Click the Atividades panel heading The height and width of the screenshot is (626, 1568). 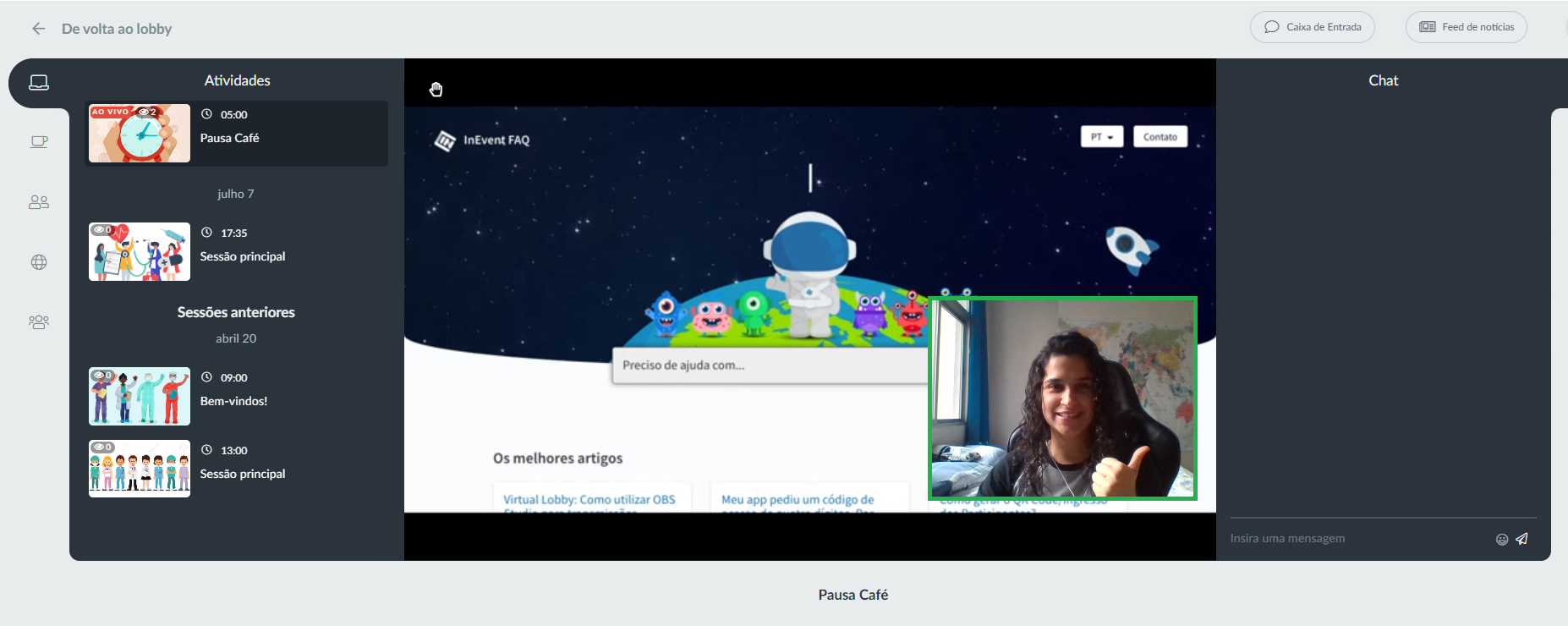[x=237, y=80]
